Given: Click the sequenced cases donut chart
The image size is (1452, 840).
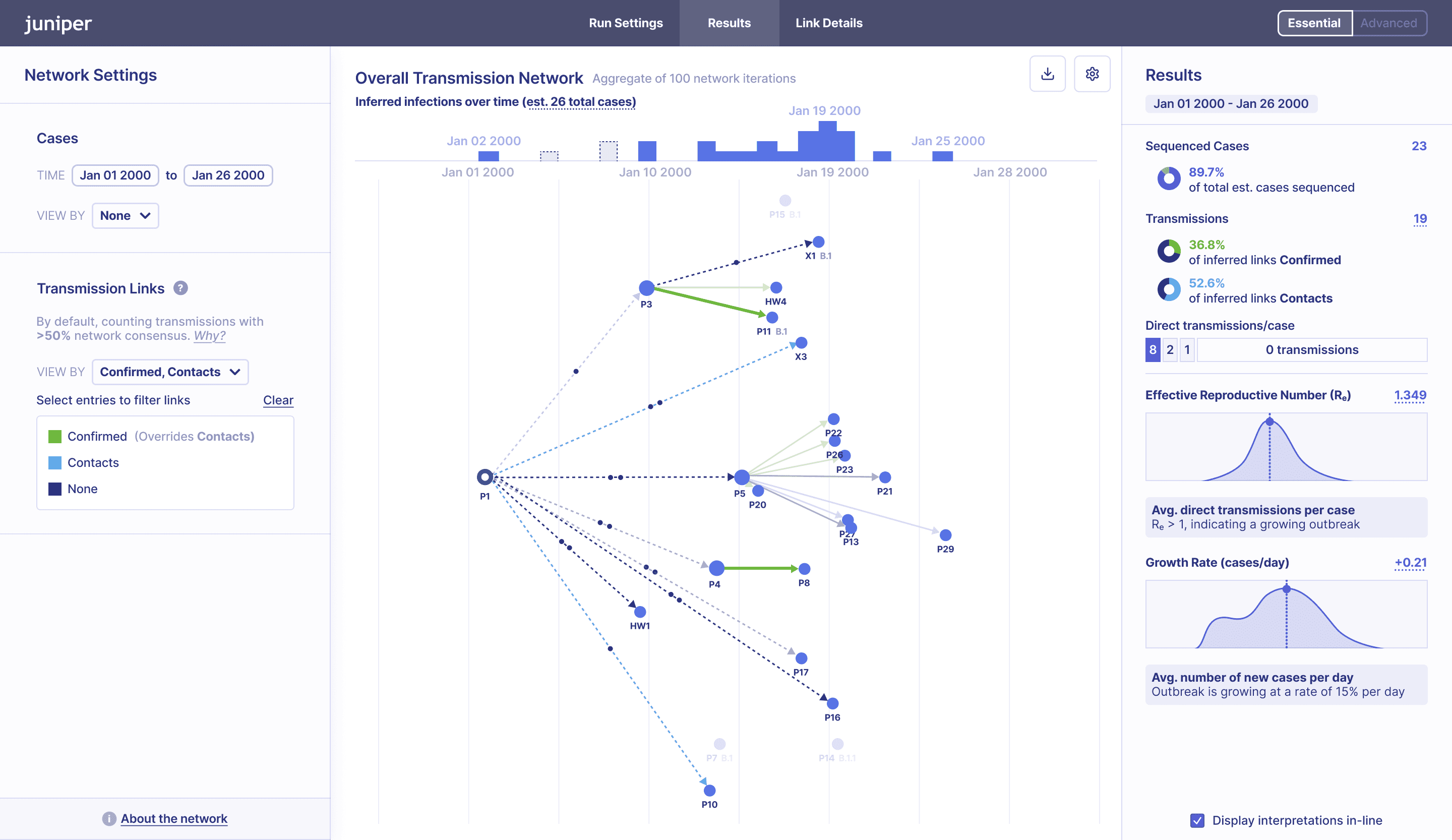Looking at the screenshot, I should coord(1169,178).
